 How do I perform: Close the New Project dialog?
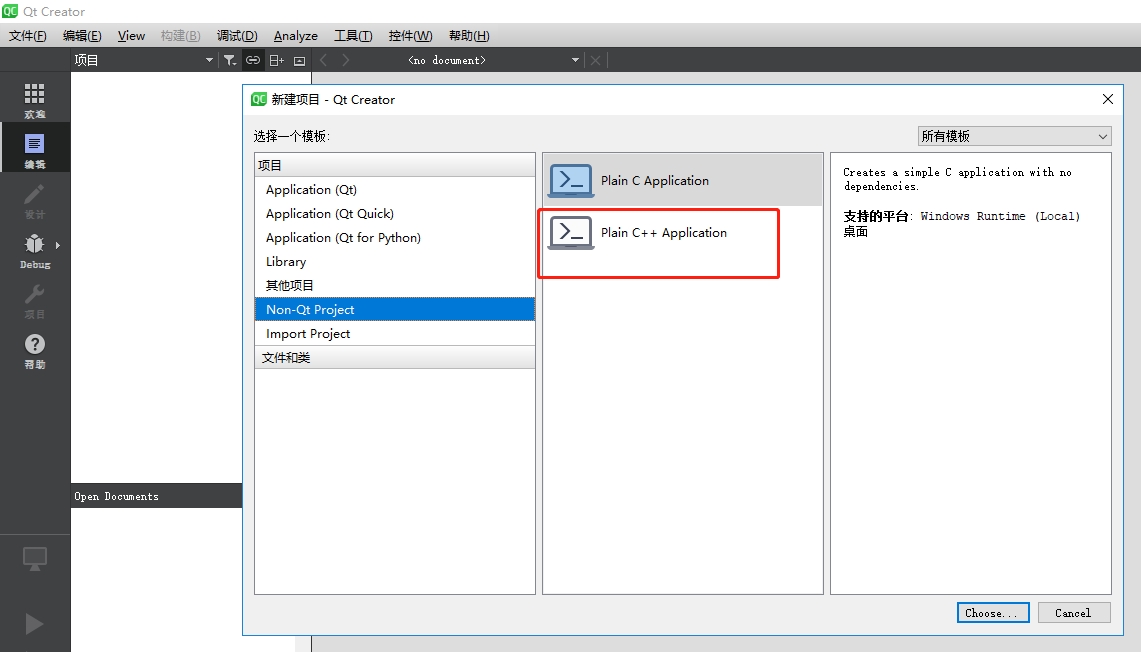(x=1108, y=99)
